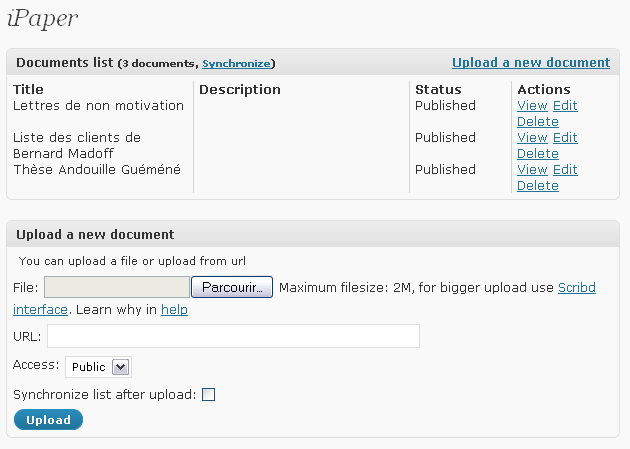Click inside the URL input field
The height and width of the screenshot is (449, 630).
233,336
